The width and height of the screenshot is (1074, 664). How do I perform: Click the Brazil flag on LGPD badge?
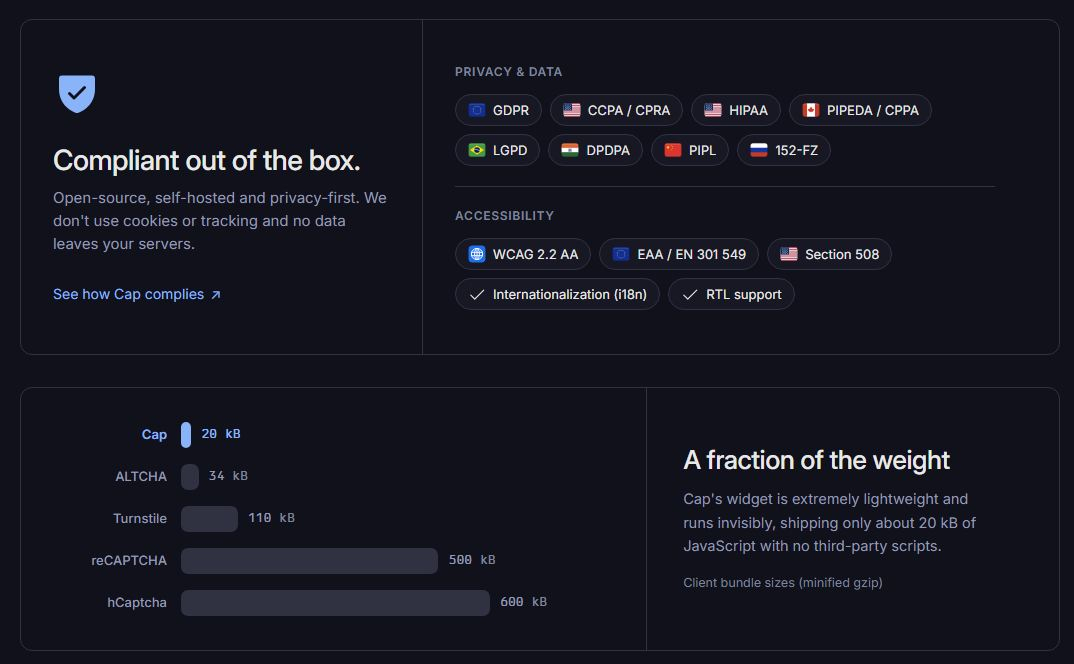(477, 150)
